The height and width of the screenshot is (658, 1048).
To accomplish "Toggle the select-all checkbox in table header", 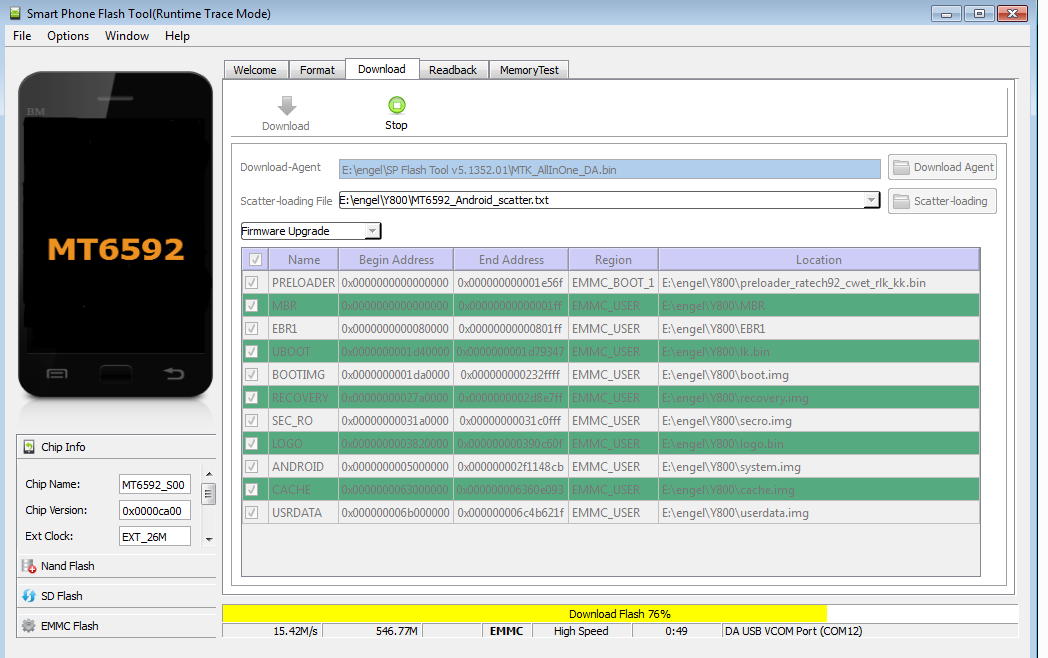I will tap(255, 259).
